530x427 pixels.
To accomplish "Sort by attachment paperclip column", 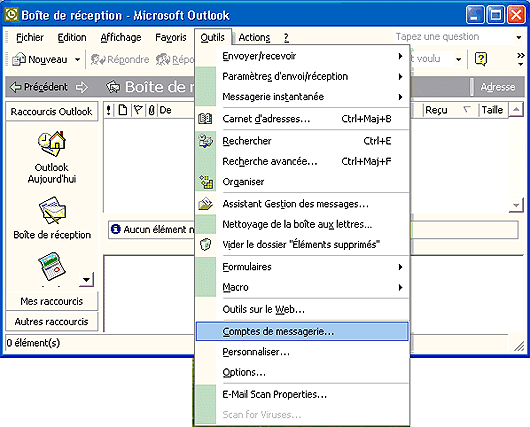I will click(151, 110).
